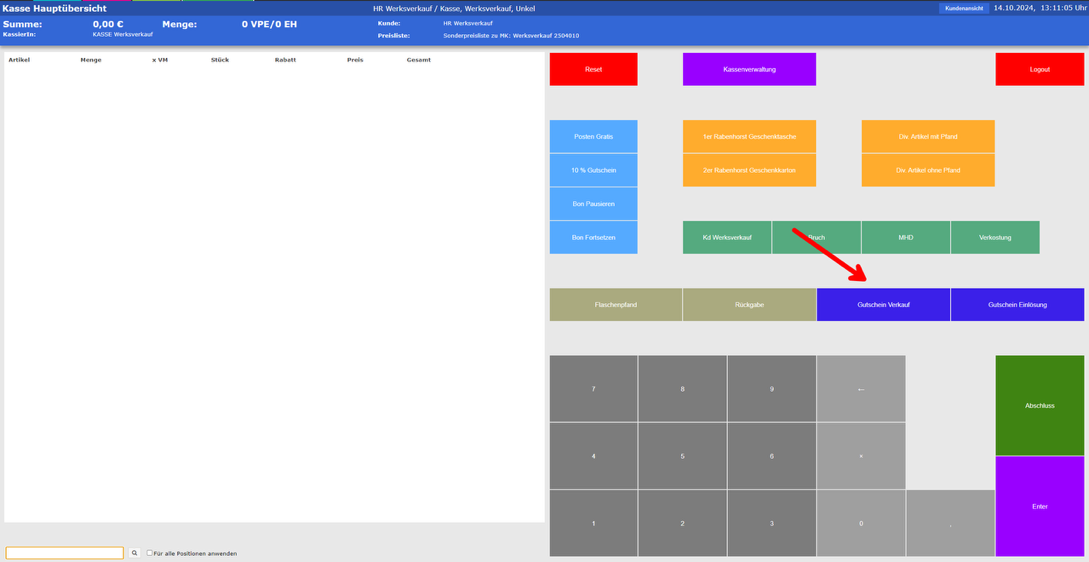Click the Rückgabe button

pyautogui.click(x=749, y=305)
